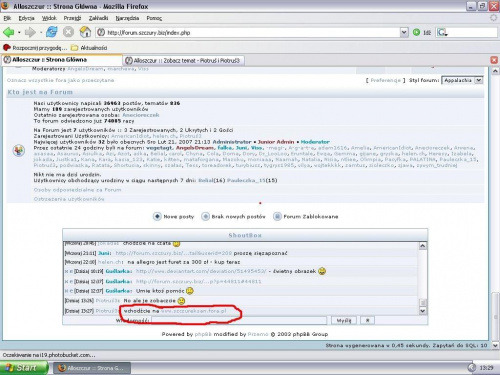The width and height of the screenshot is (500, 375).
Task: Open the phpBB link in footer
Action: [203, 334]
